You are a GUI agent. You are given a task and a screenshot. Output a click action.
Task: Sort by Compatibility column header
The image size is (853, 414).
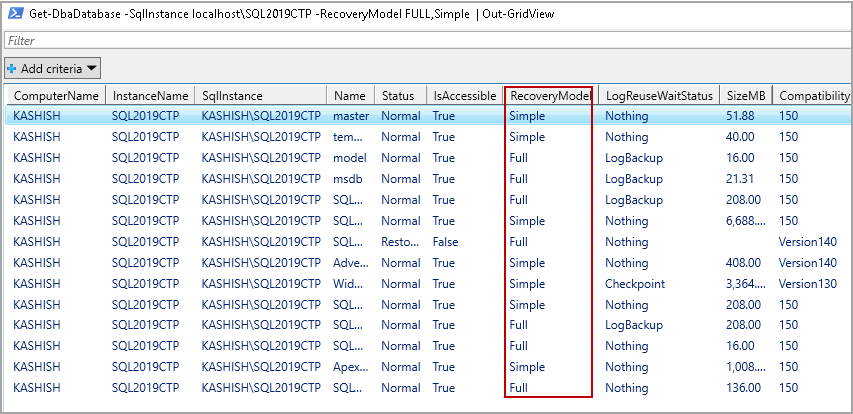click(x=814, y=96)
